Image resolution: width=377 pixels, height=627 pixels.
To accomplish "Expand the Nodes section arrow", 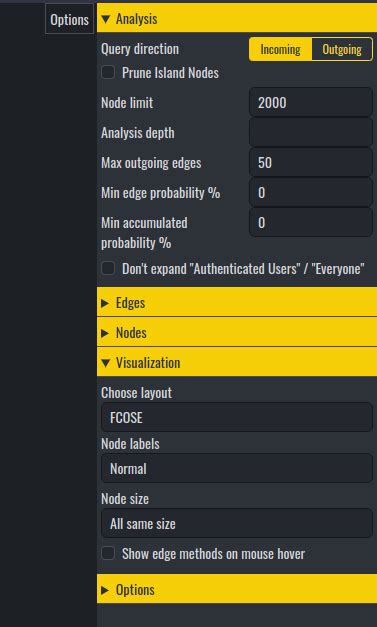I will (x=105, y=333).
